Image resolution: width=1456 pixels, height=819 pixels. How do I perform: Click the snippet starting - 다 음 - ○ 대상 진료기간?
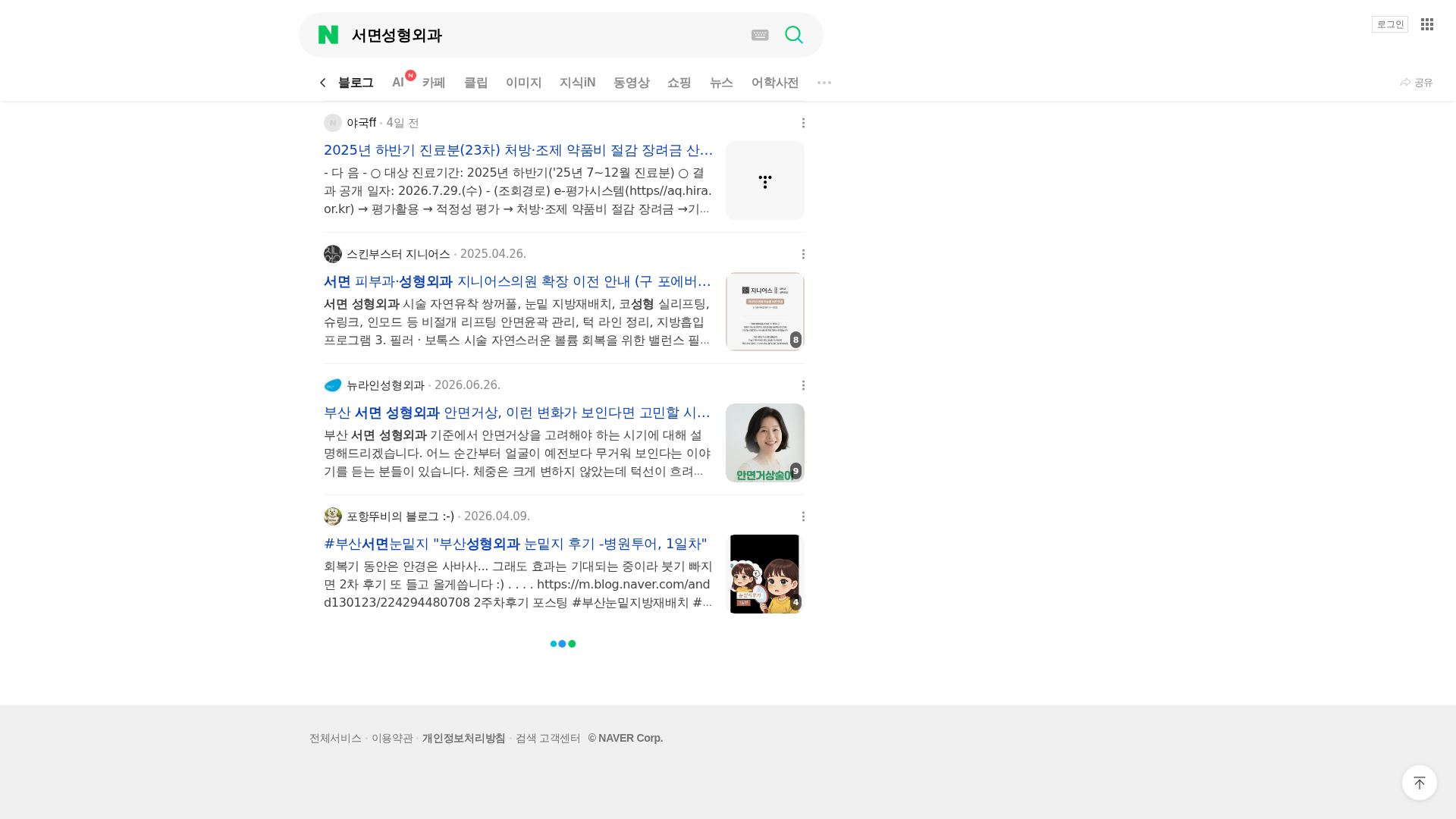[x=519, y=191]
